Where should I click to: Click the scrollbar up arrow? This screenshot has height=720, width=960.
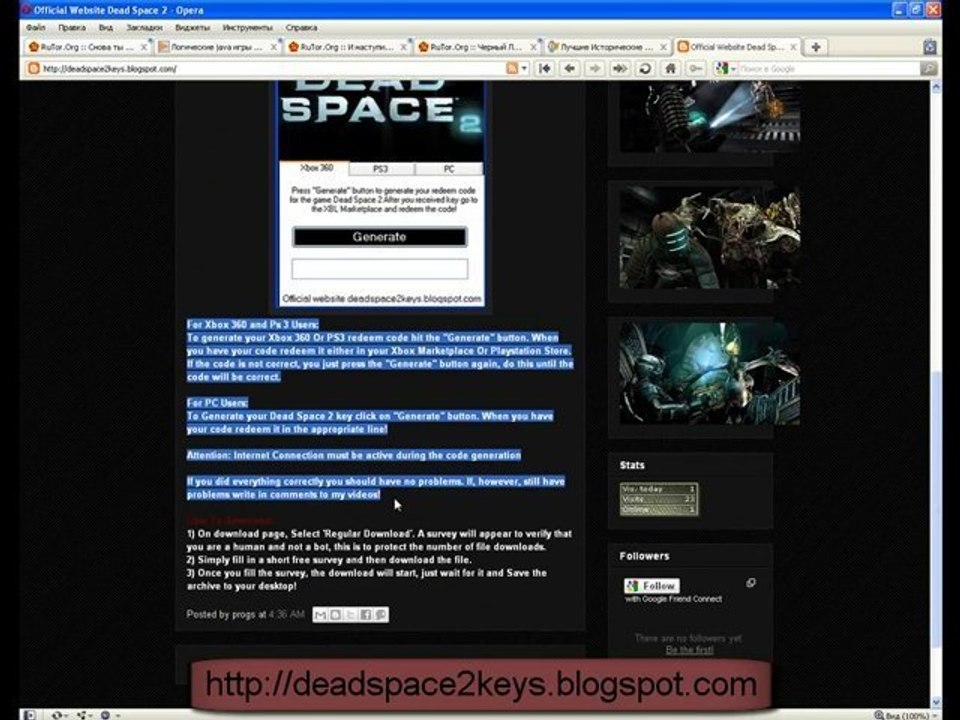click(x=936, y=87)
